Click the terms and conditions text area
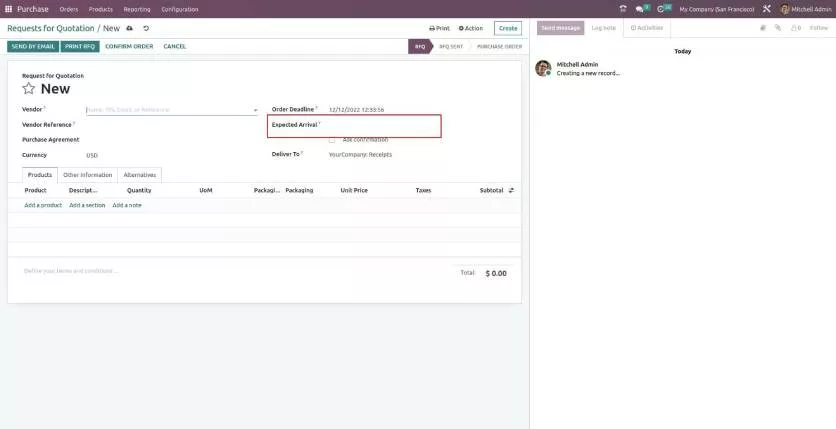 (70, 271)
